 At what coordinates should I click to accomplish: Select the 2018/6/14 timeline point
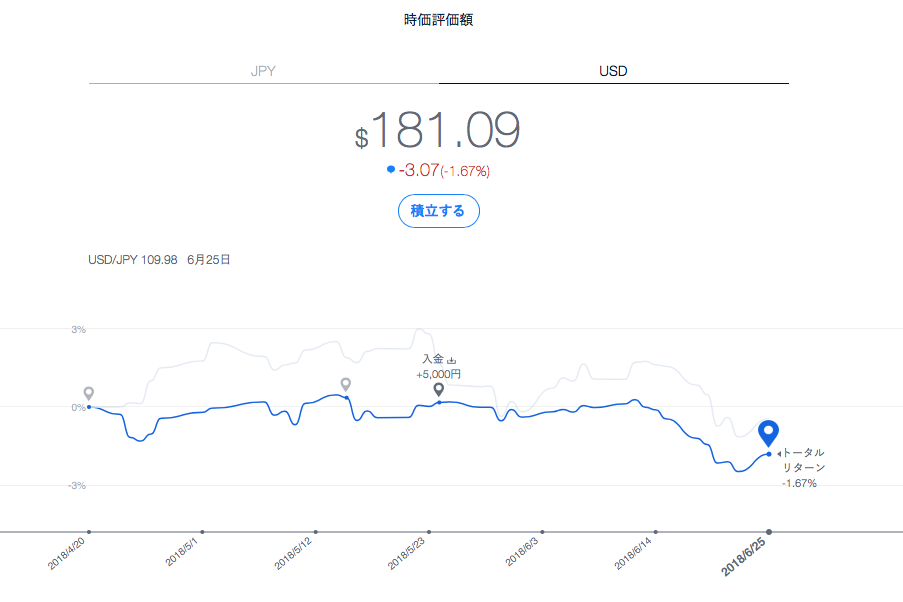(655, 532)
